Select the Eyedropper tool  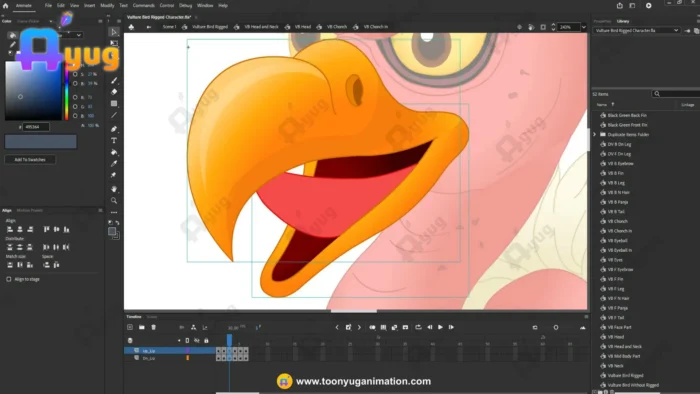pos(114,164)
